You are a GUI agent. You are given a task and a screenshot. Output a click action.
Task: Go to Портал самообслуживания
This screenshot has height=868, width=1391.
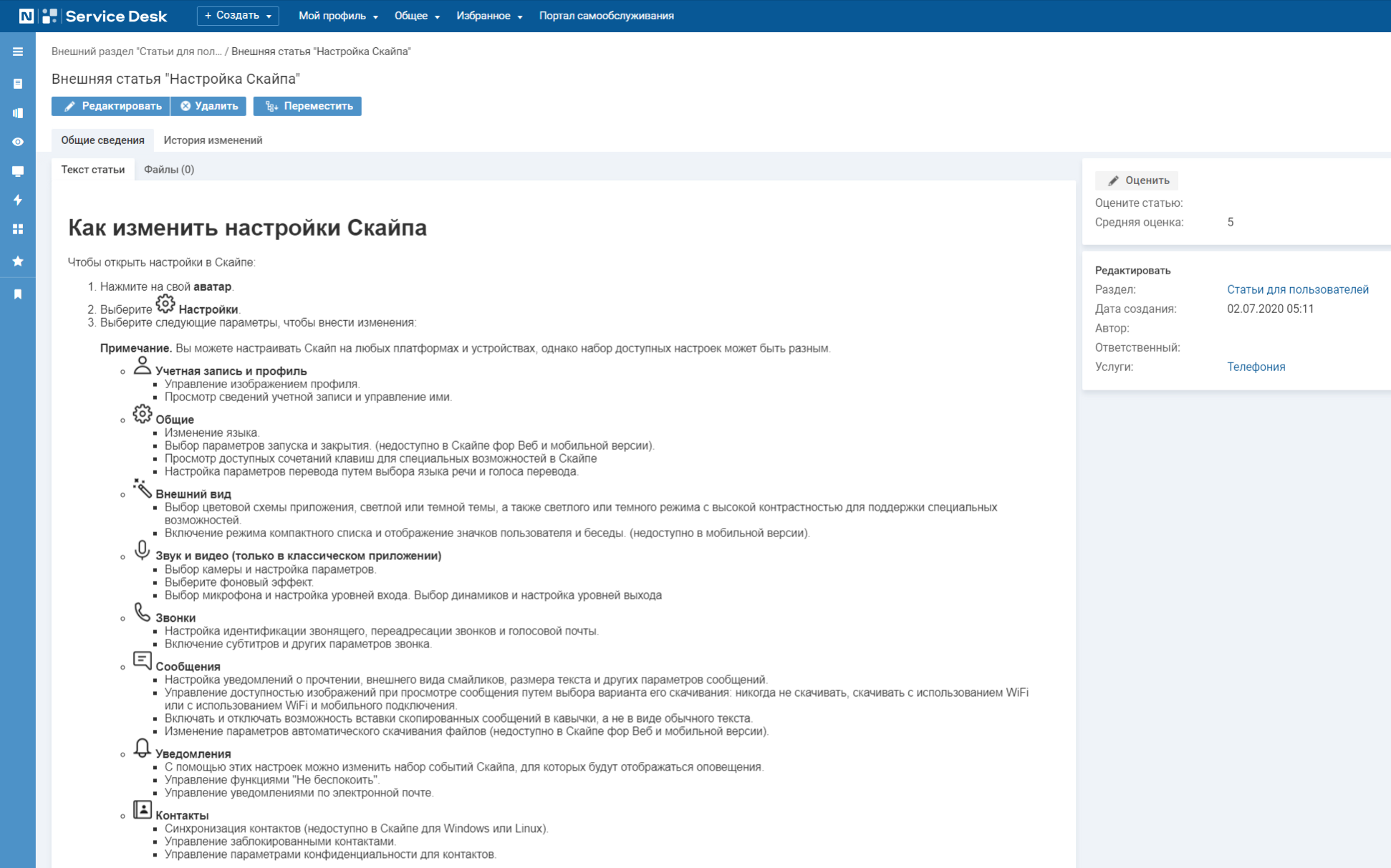606,16
